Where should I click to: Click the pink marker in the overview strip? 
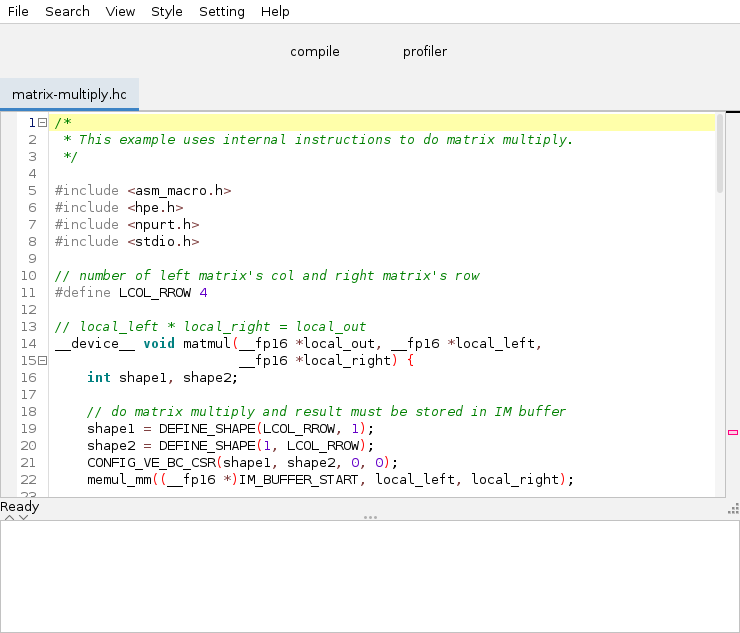(x=732, y=432)
